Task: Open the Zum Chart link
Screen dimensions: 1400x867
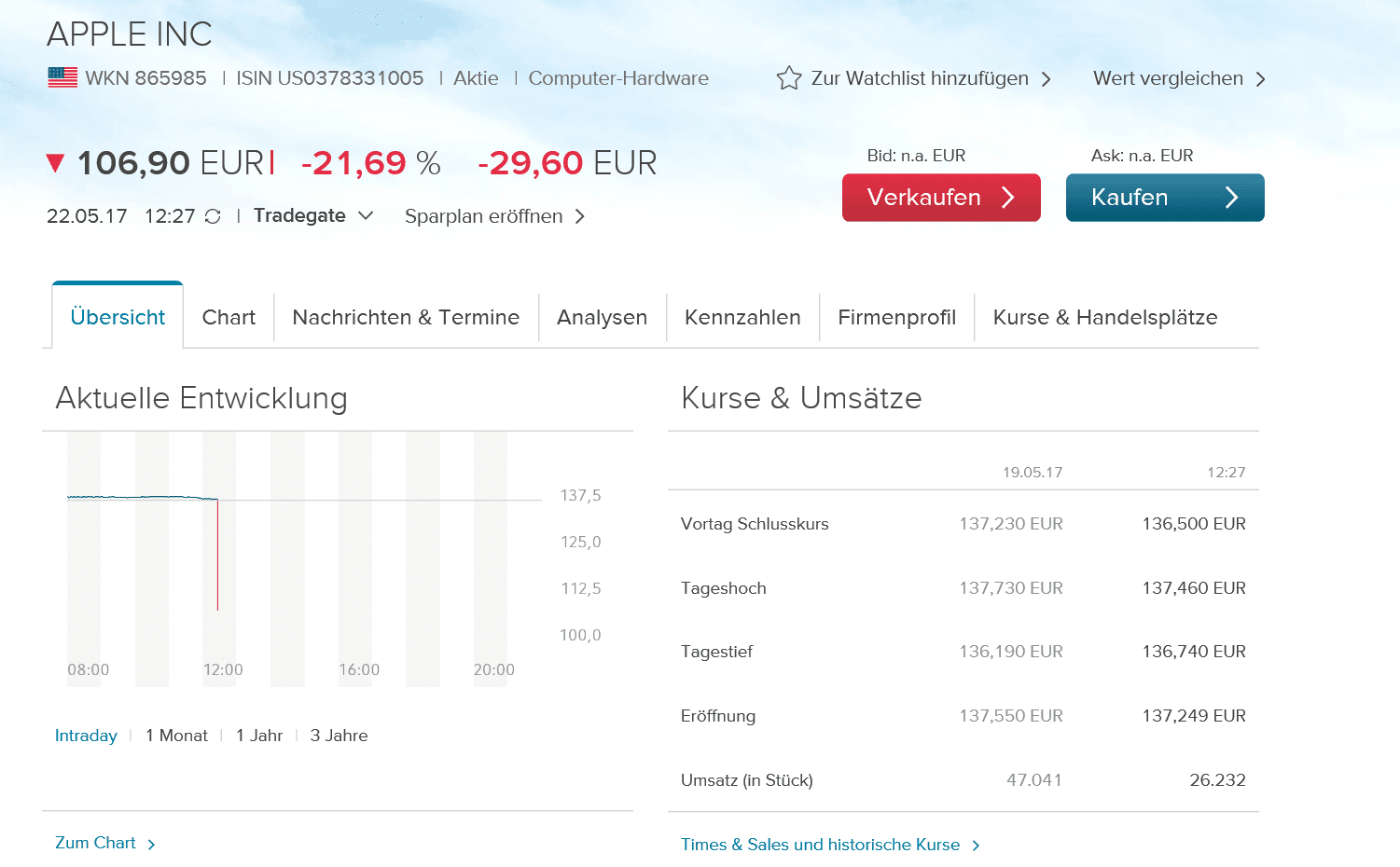Action: click(x=95, y=843)
